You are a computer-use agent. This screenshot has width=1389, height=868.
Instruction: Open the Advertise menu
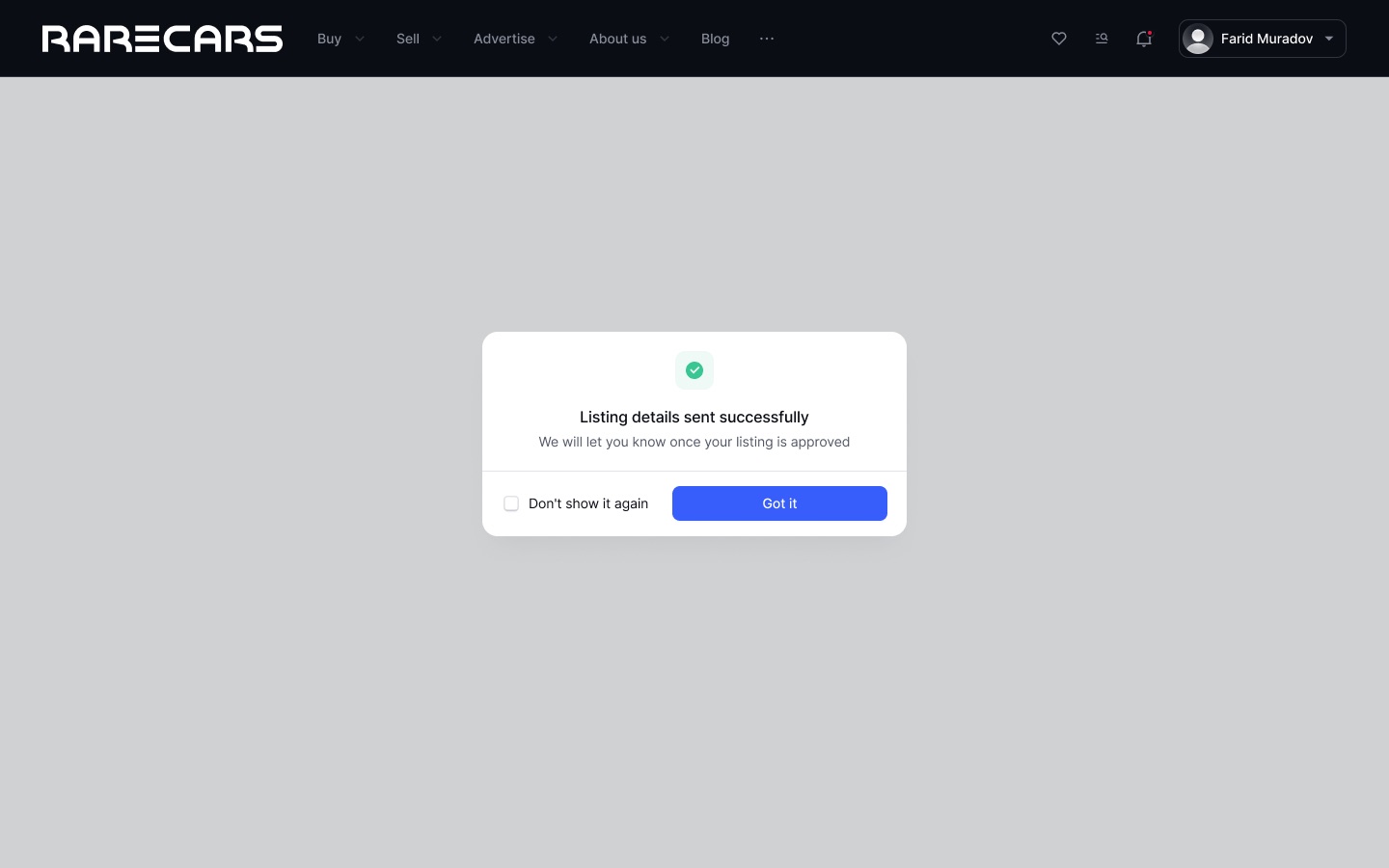tap(504, 39)
